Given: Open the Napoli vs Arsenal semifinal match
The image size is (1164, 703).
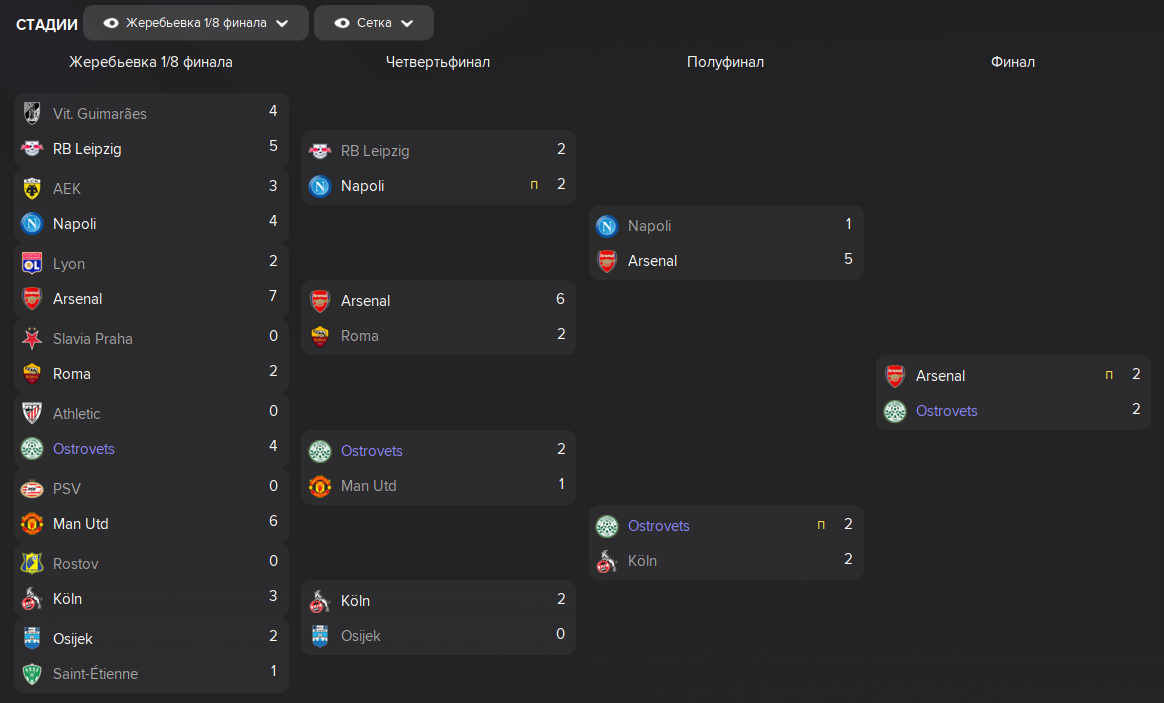Looking at the screenshot, I should (726, 243).
